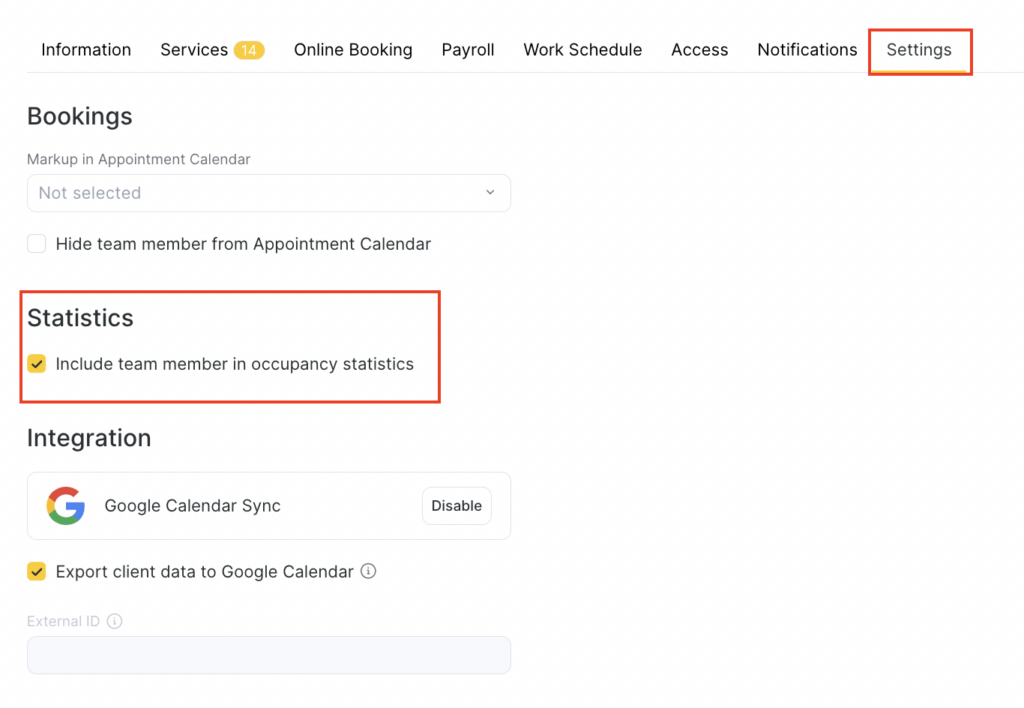Click the Google logo icon
Viewport: 1024px width, 708px height.
coord(66,506)
